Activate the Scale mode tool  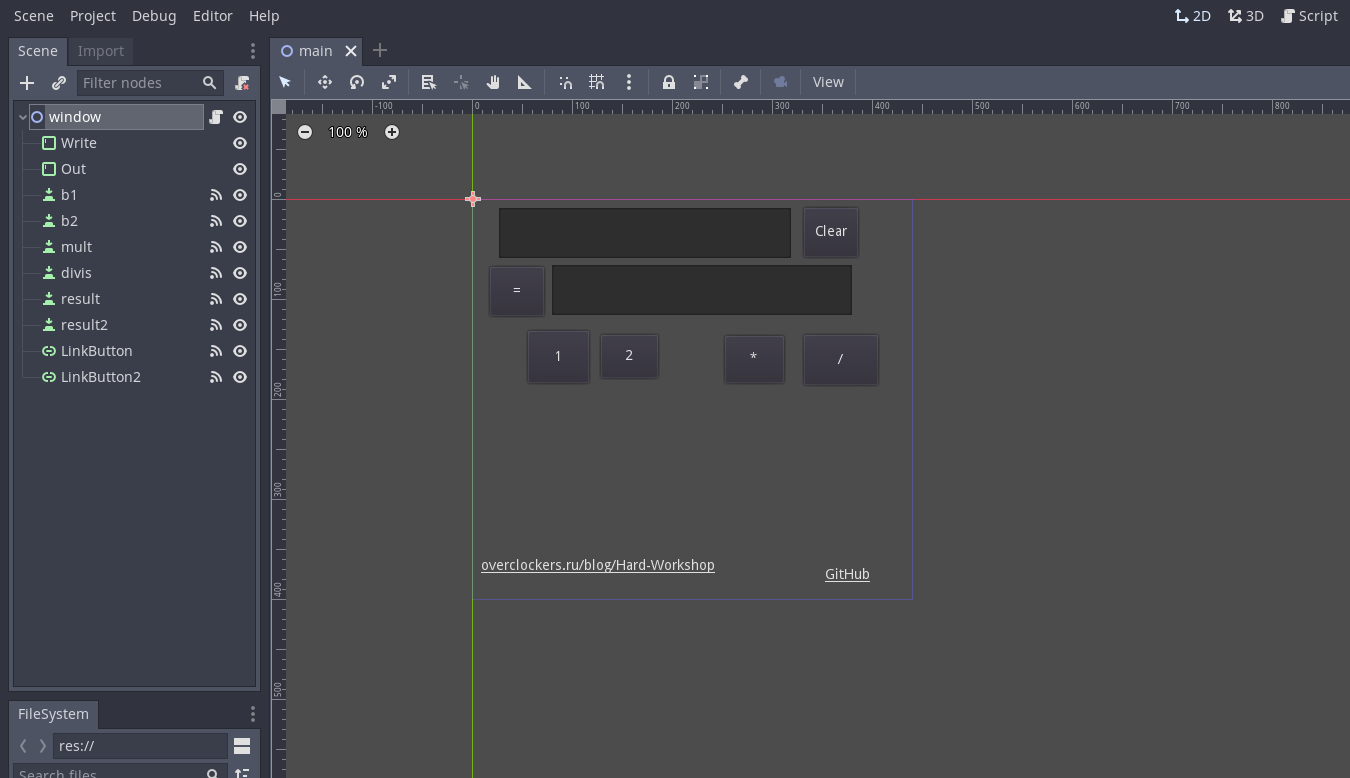[389, 82]
